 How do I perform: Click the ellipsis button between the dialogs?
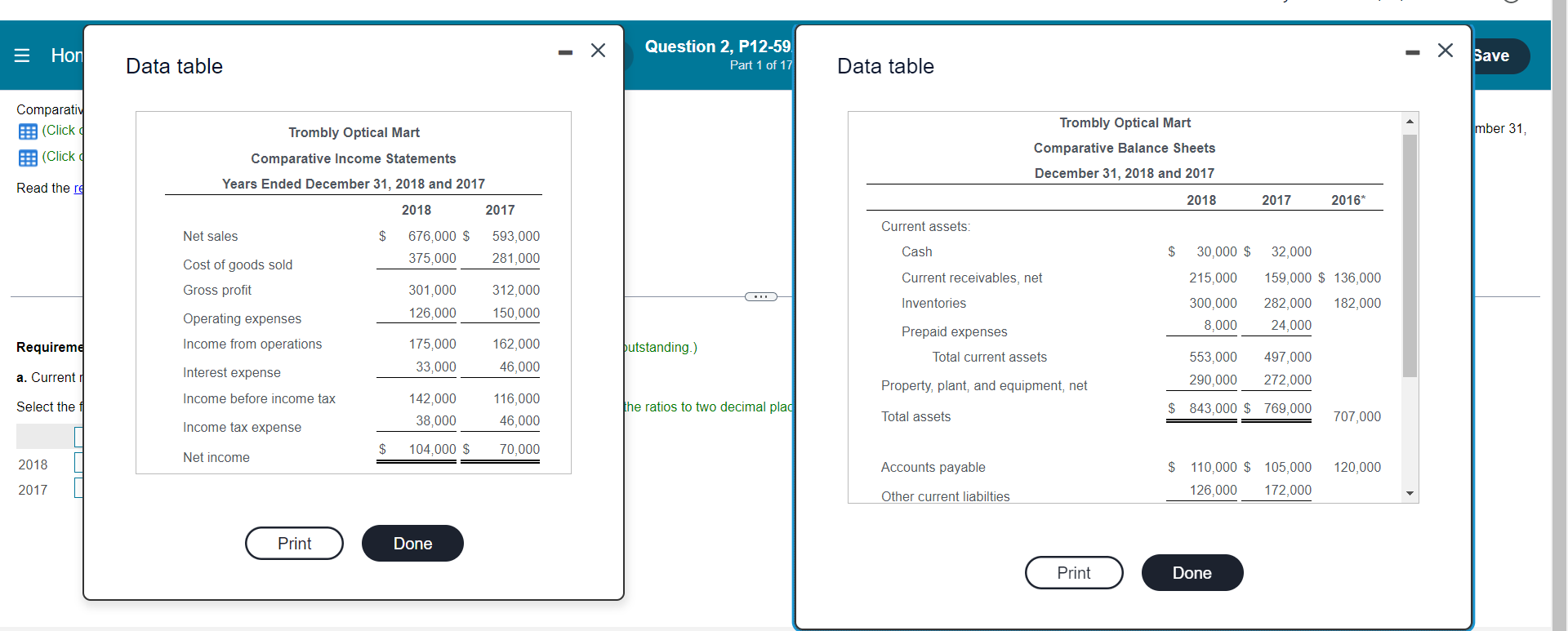761,296
